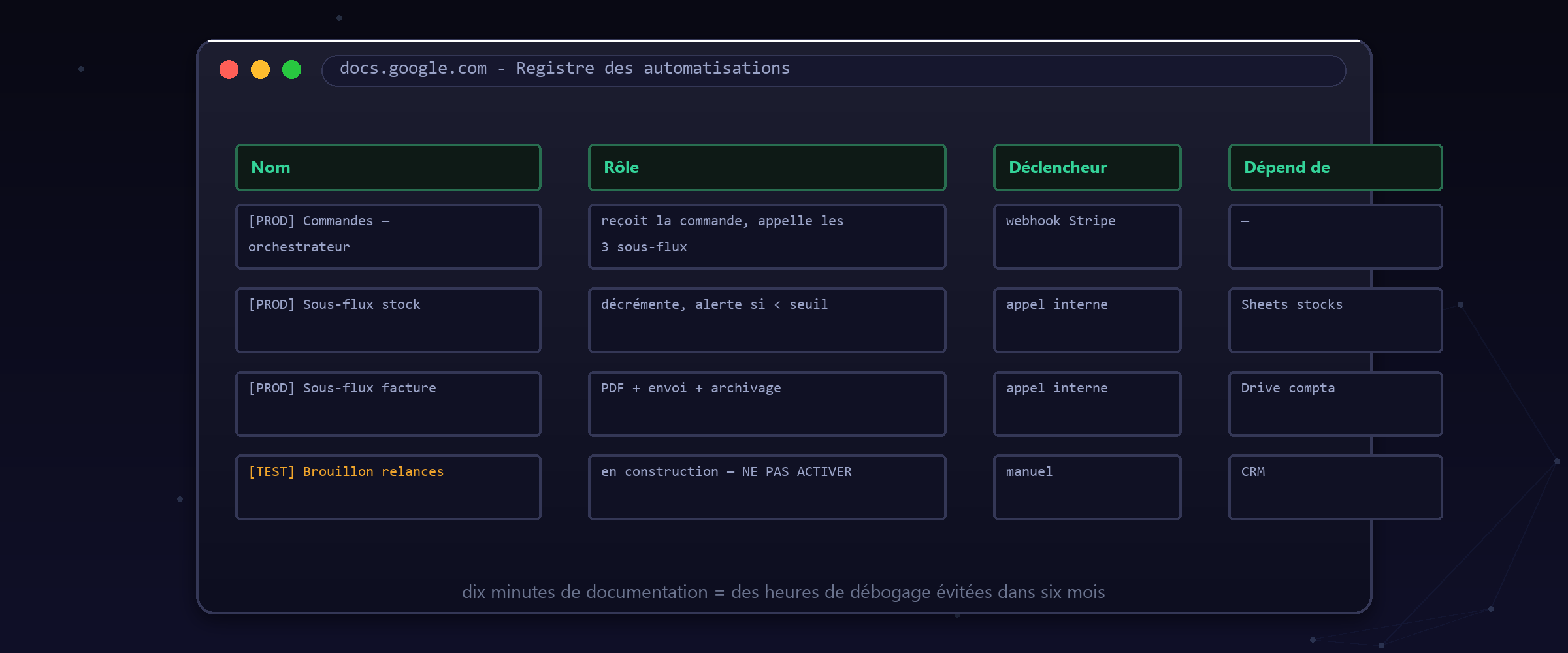Click the 'reçoit la commande, appelle les 3 sous-flux' cell

point(767,236)
